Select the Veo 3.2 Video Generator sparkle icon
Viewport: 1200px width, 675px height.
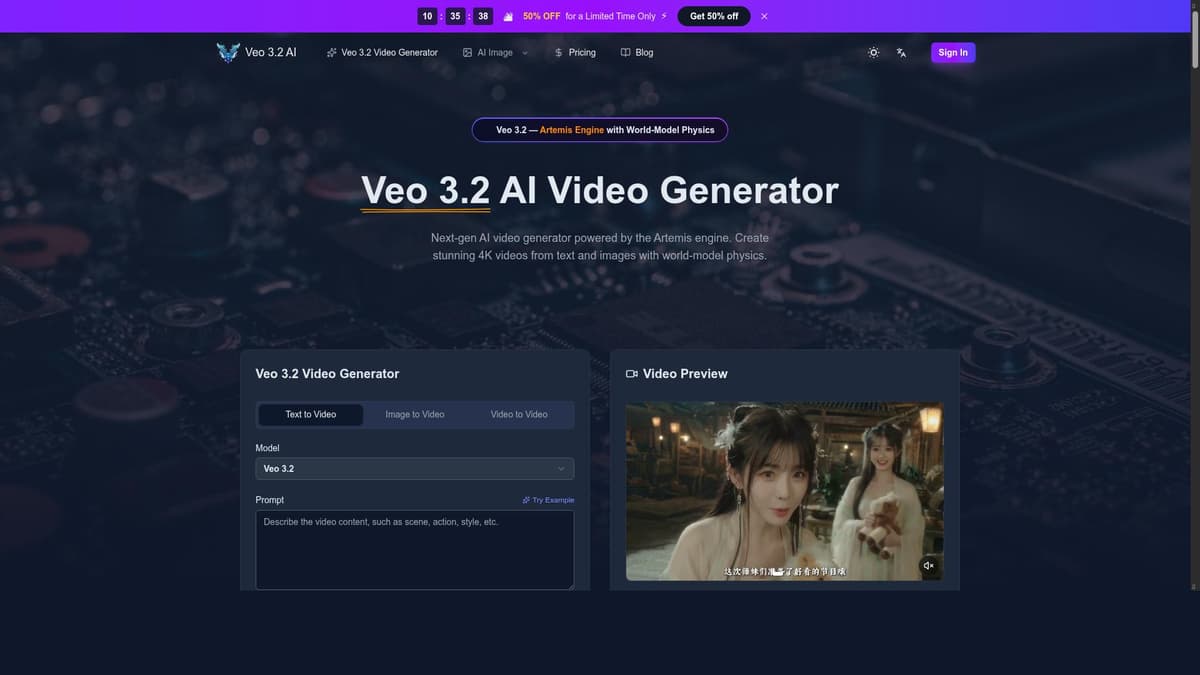(x=330, y=51)
